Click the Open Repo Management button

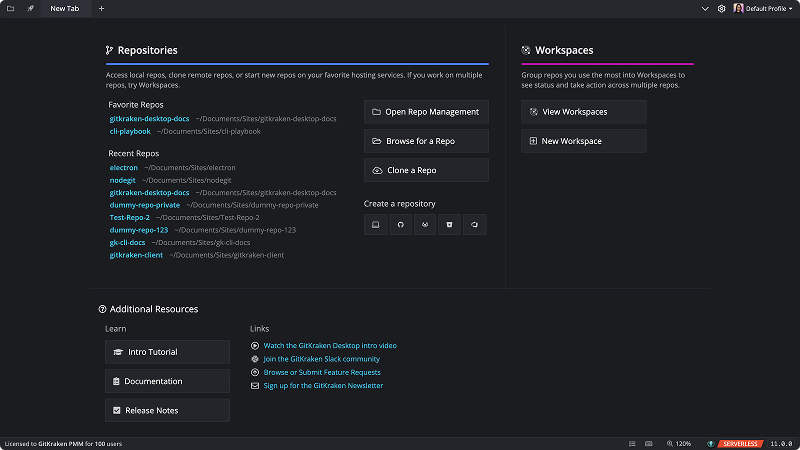426,112
